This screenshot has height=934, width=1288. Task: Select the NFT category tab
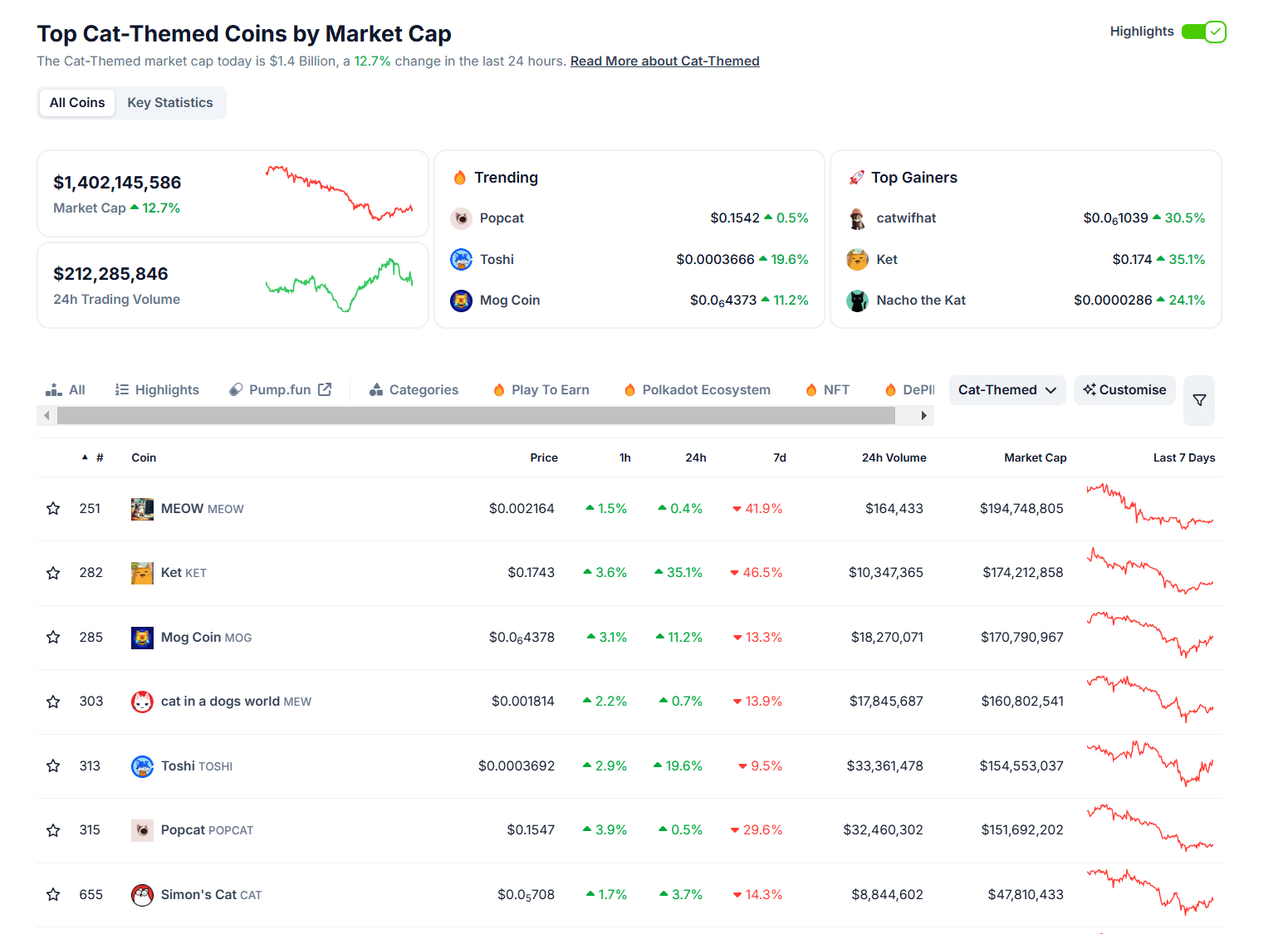[x=827, y=390]
